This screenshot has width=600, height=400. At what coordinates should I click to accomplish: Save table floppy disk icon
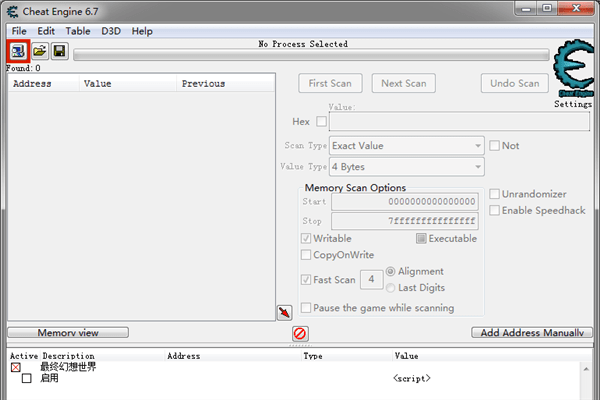pyautogui.click(x=59, y=51)
